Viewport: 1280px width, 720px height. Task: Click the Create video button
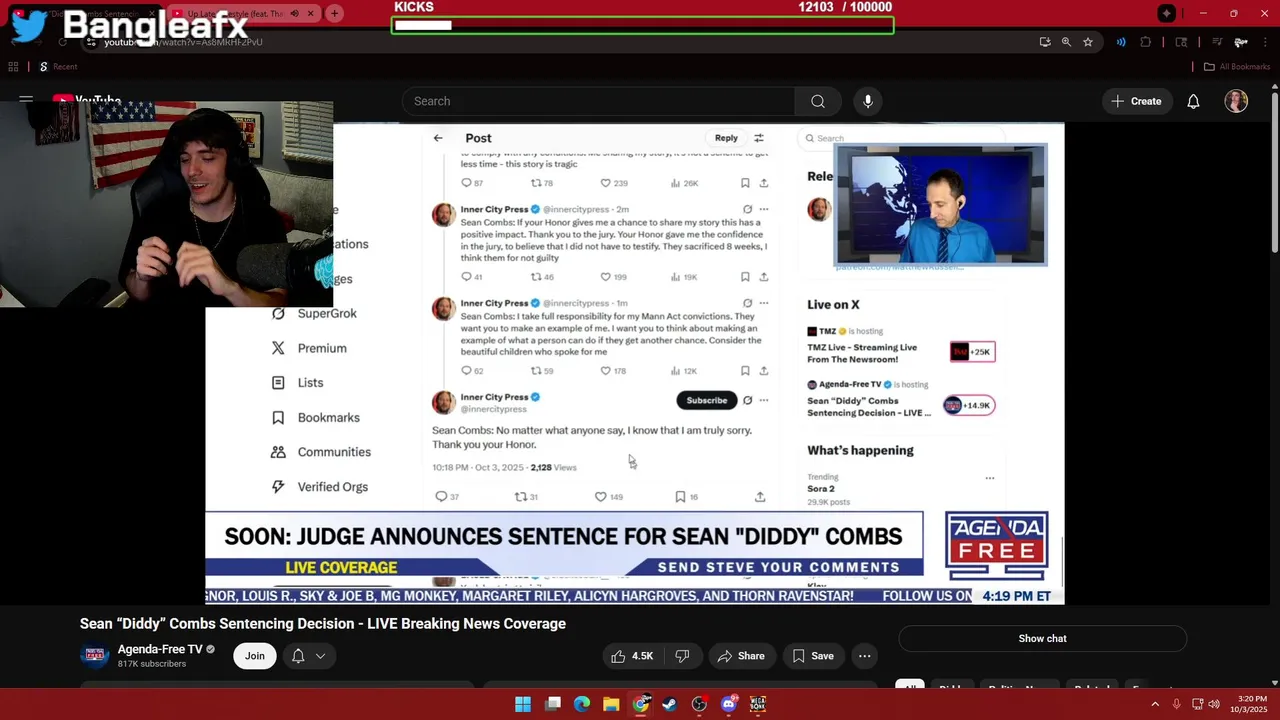(1136, 101)
